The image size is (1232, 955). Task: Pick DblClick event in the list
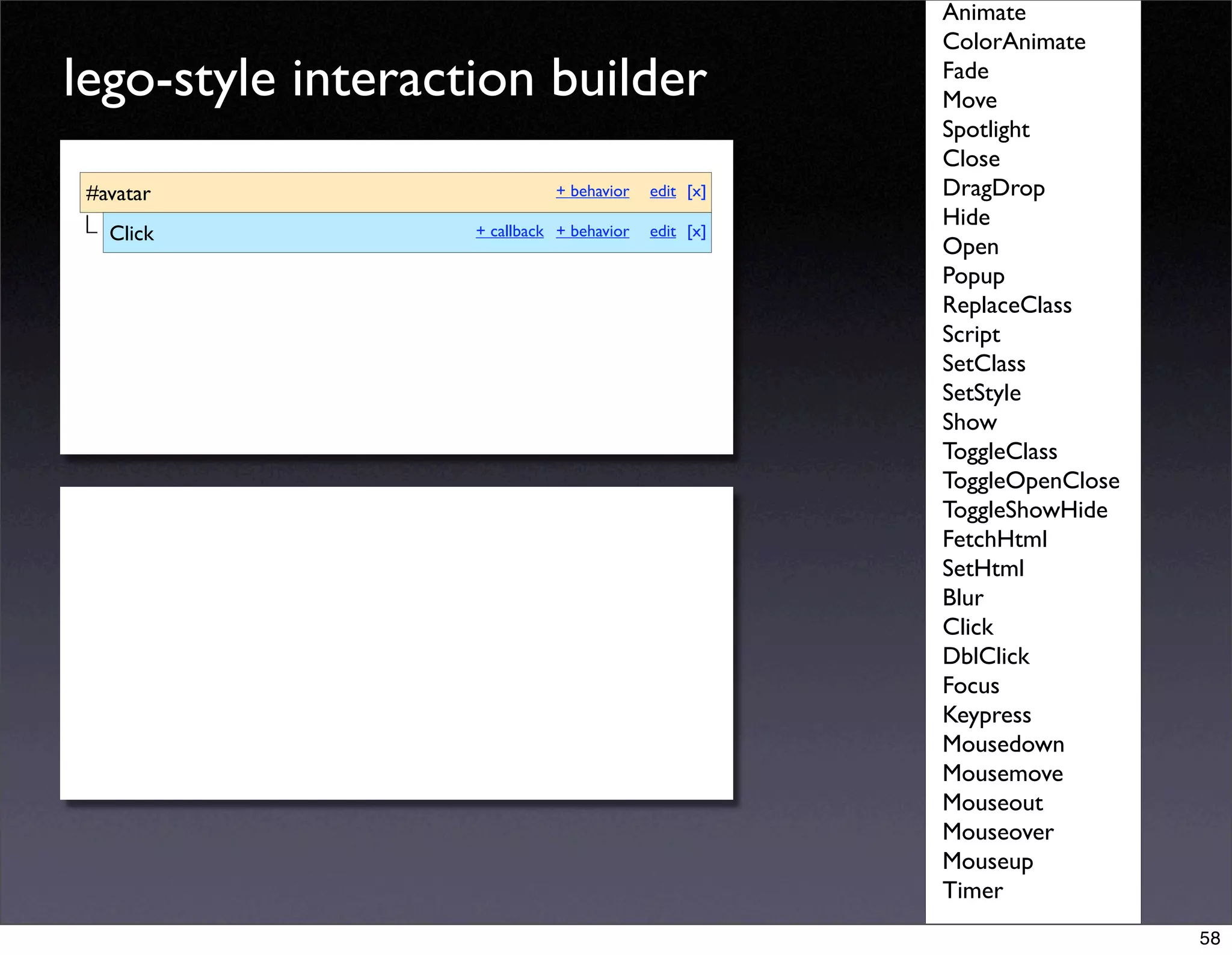(986, 657)
